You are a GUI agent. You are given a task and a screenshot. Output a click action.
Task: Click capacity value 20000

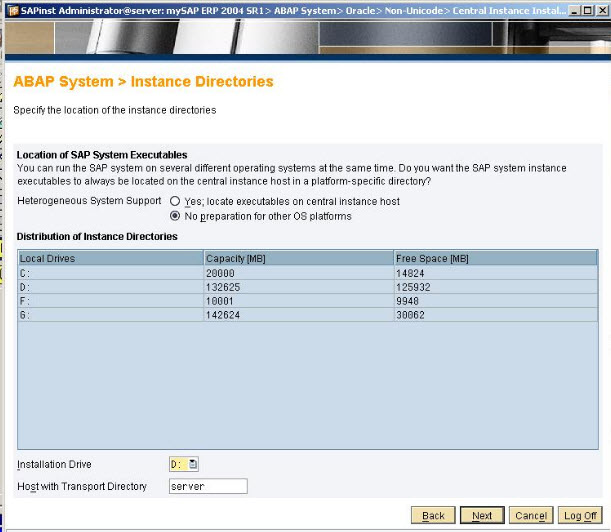click(220, 273)
